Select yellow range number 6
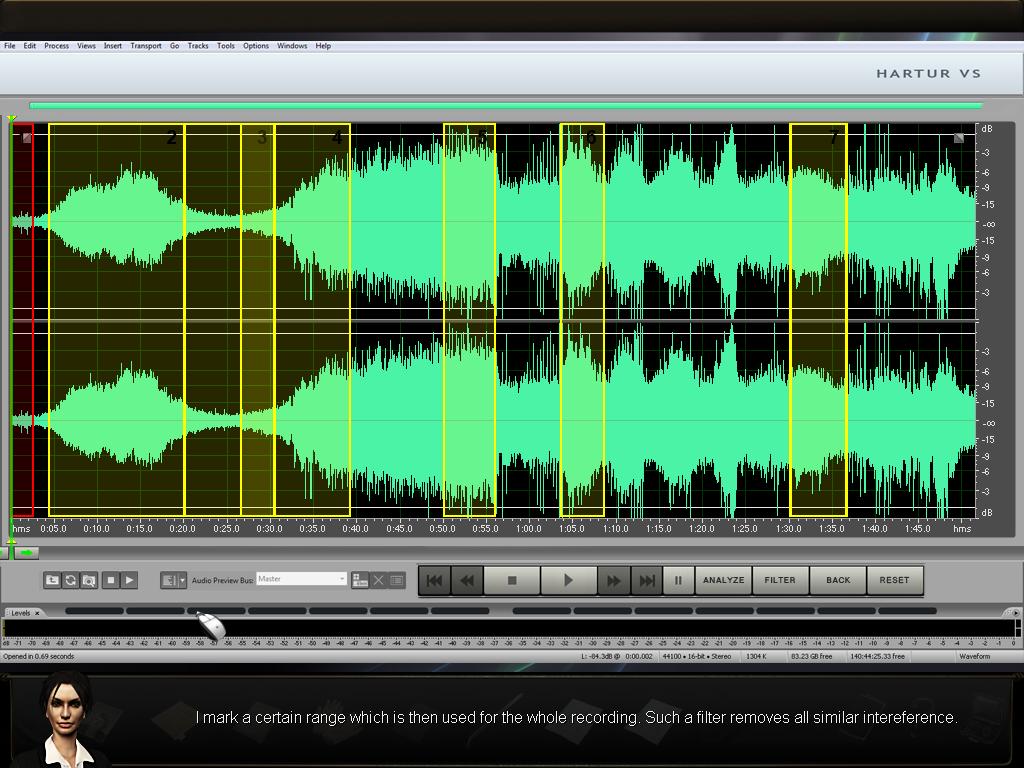This screenshot has height=768, width=1024. 583,319
